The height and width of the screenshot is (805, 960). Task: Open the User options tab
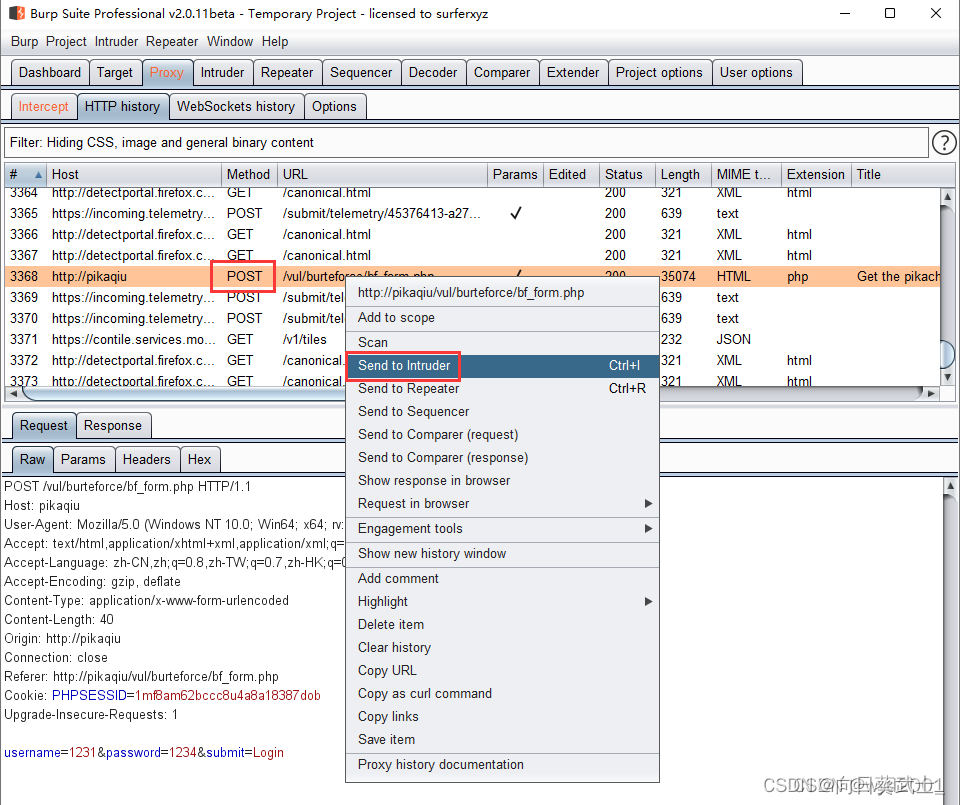tap(756, 72)
